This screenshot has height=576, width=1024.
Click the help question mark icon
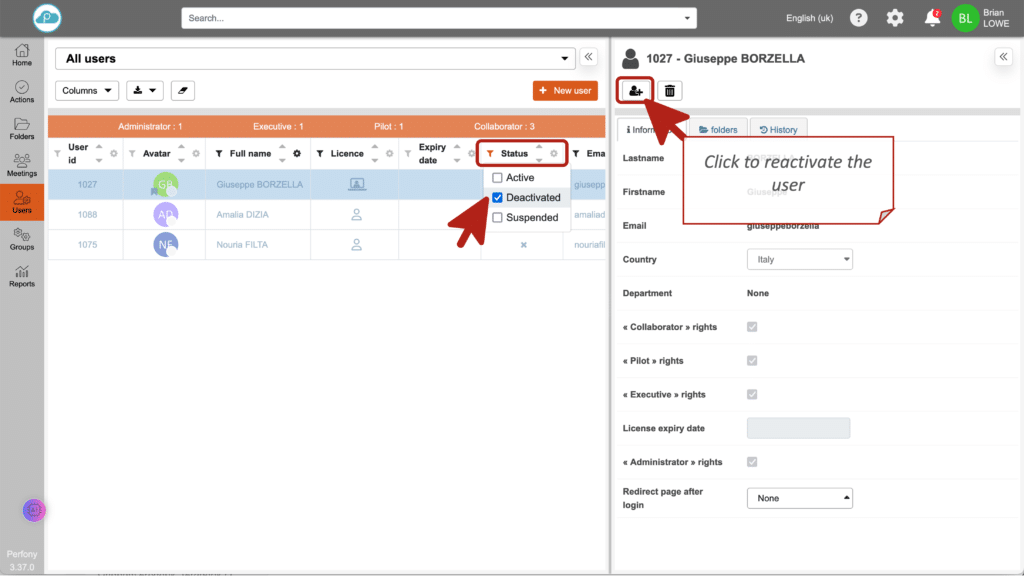click(858, 18)
